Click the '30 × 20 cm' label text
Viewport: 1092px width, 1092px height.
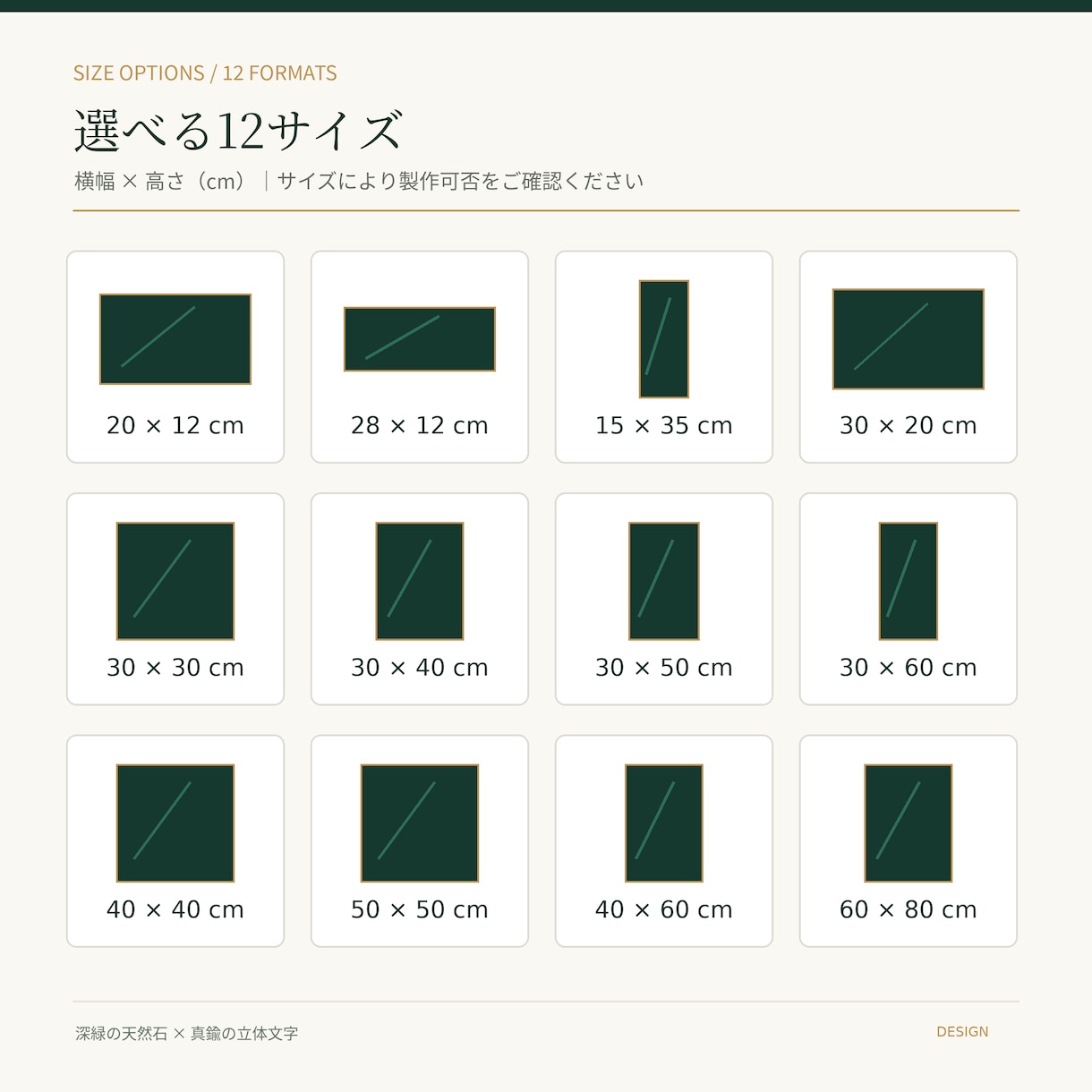pyautogui.click(x=909, y=425)
